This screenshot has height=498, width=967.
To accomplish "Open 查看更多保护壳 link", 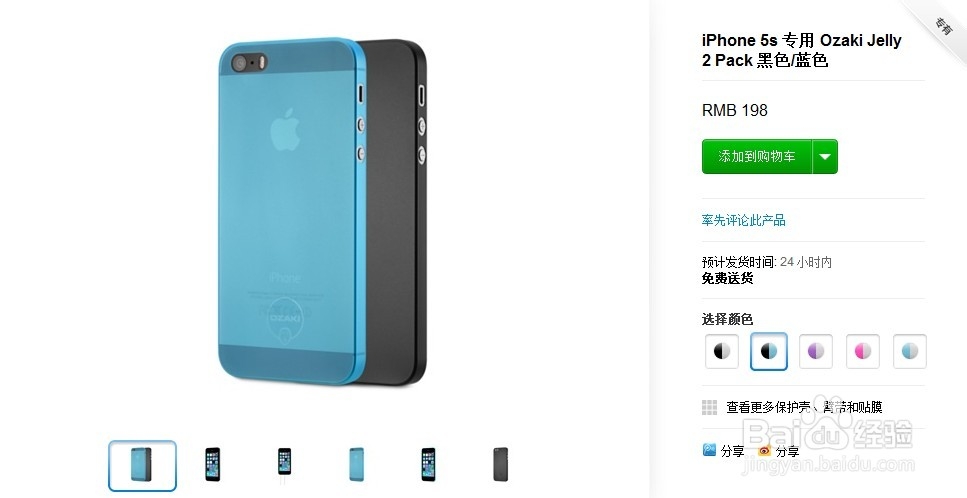I will [804, 407].
